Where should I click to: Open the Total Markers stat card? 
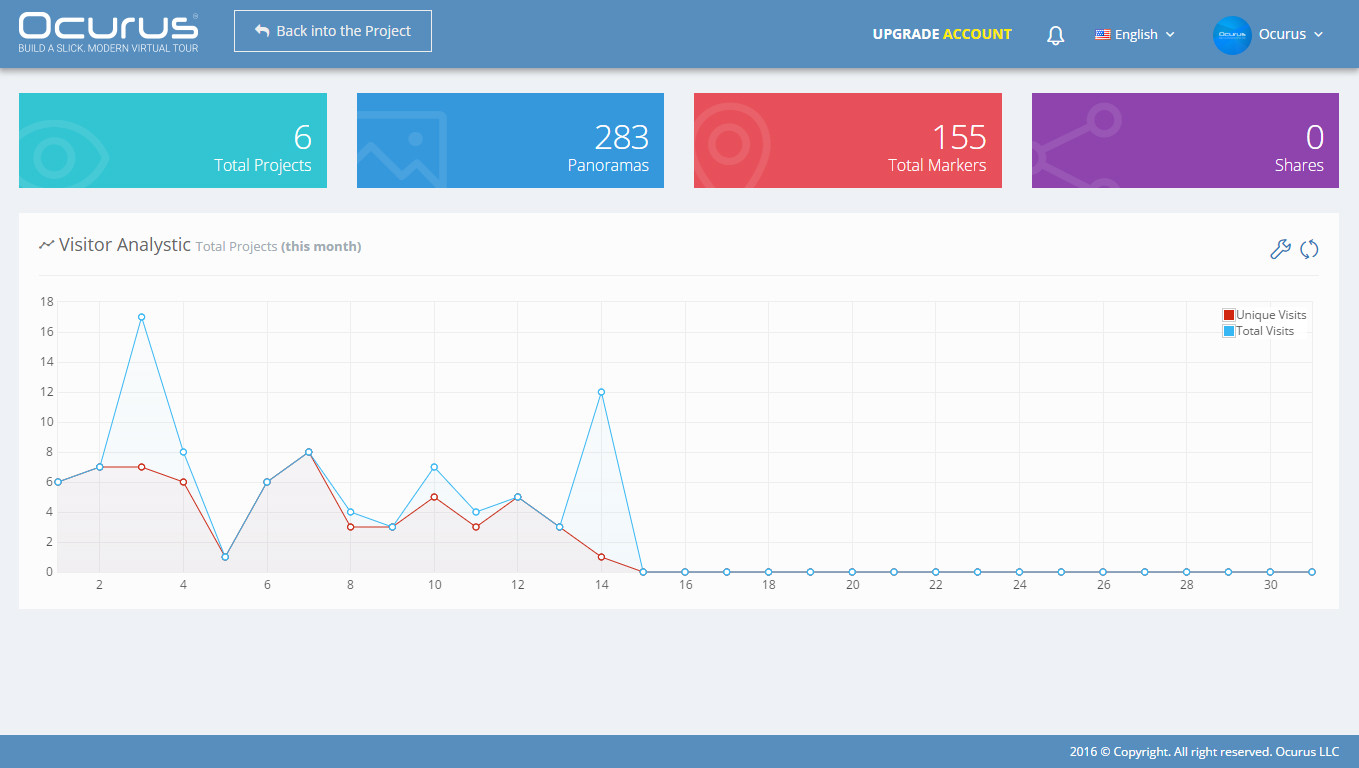pyautogui.click(x=848, y=140)
